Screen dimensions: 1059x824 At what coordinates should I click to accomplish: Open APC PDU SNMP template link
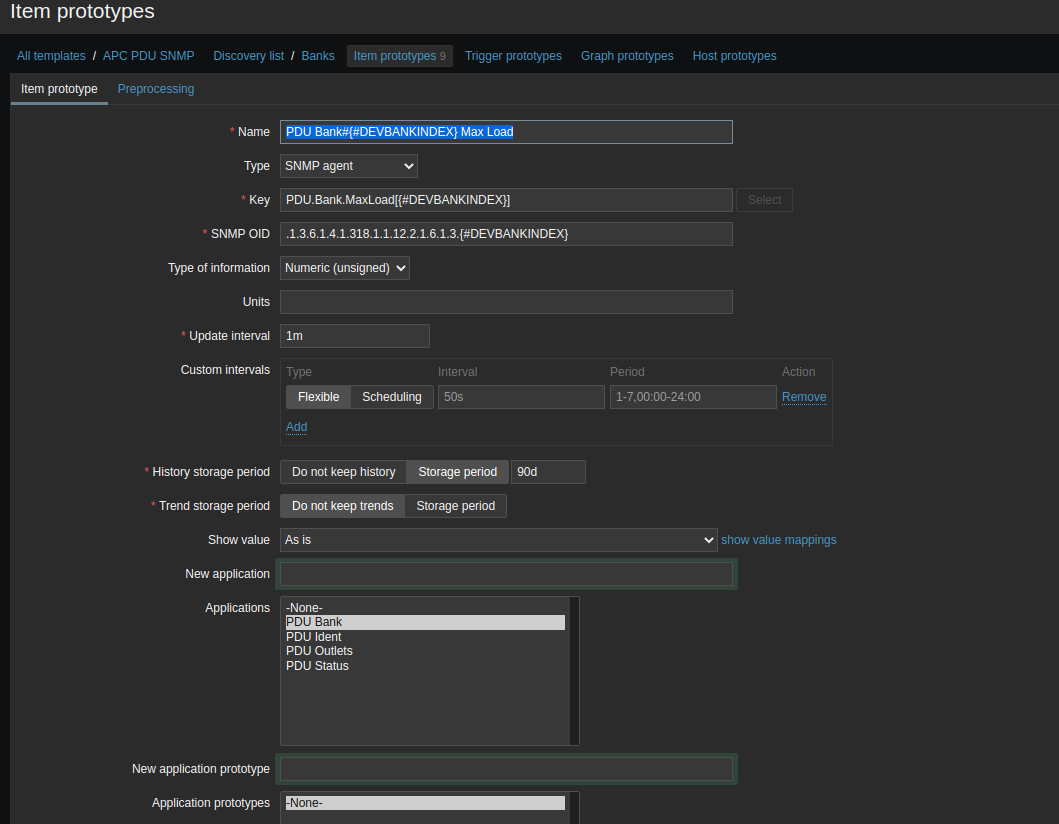coord(148,56)
